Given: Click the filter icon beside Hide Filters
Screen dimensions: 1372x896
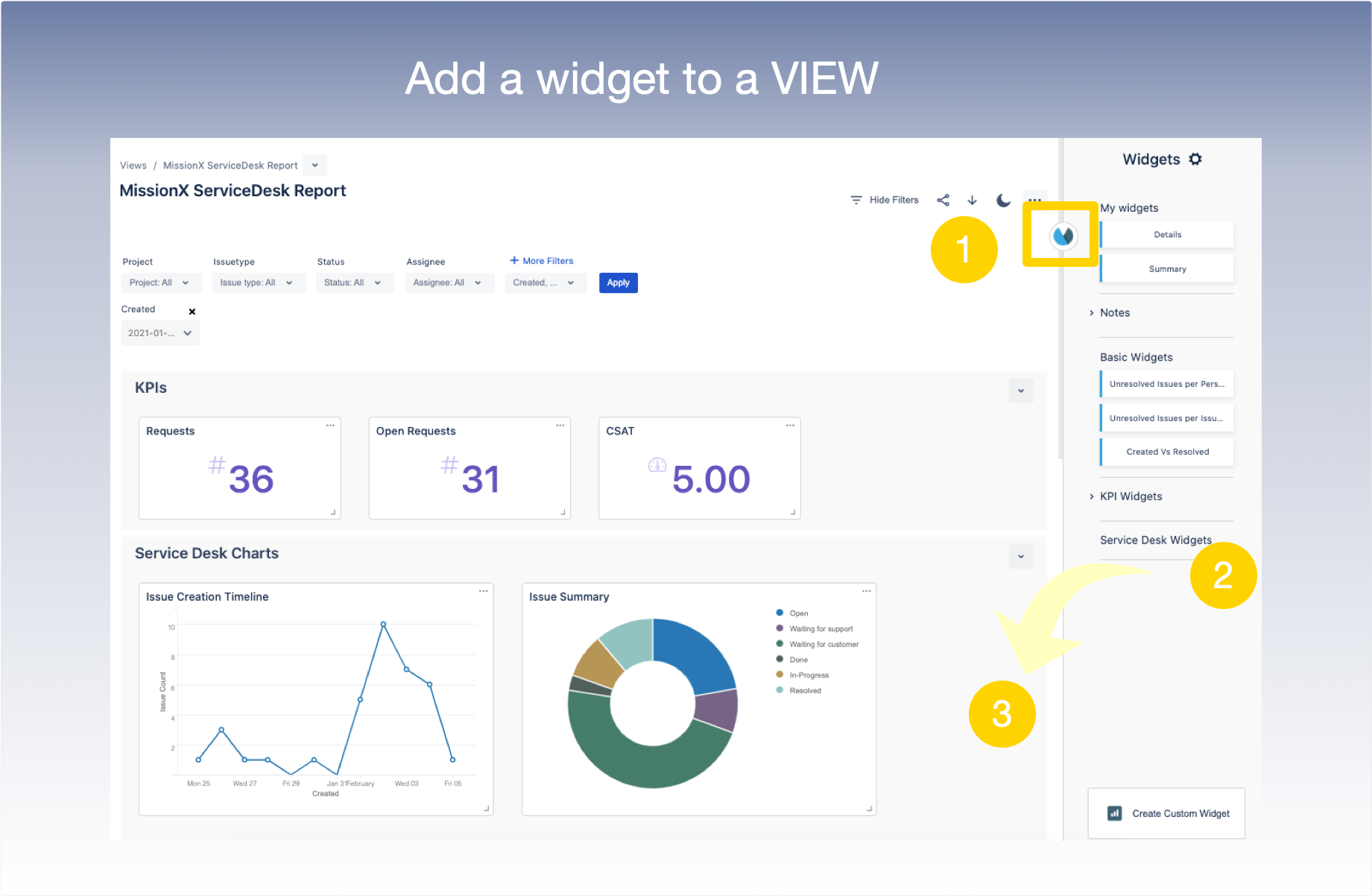Looking at the screenshot, I should (855, 199).
